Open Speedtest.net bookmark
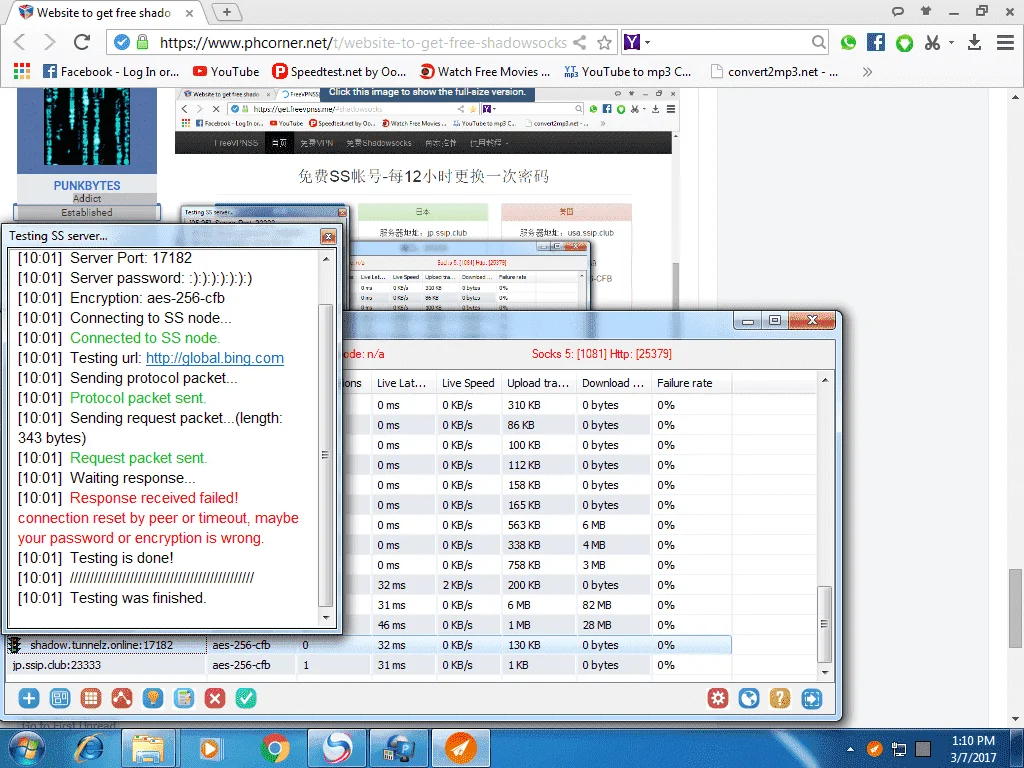Image resolution: width=1024 pixels, height=768 pixels. [x=339, y=72]
